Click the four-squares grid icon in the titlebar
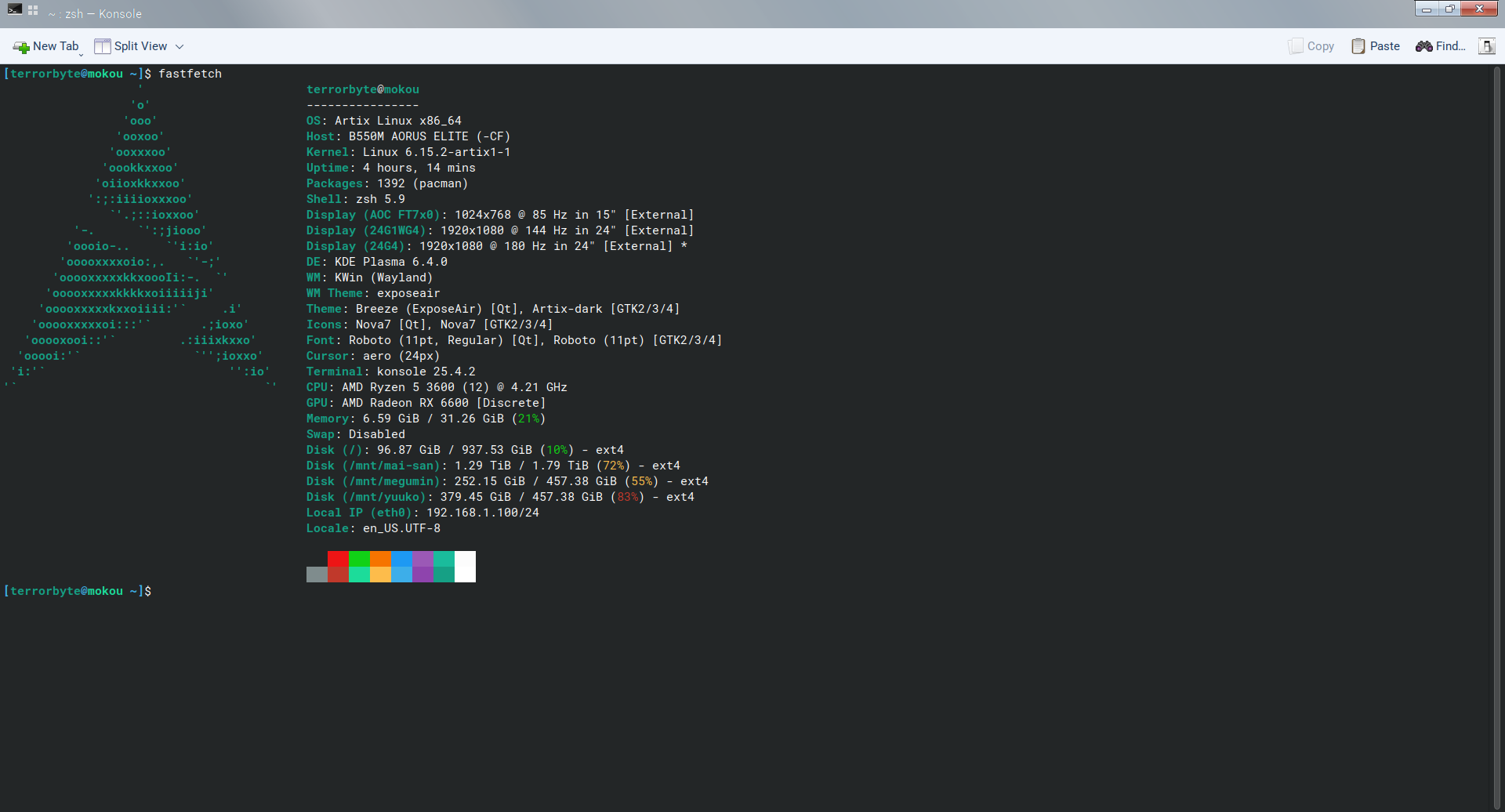Screen dimensions: 1505x812 tap(33, 10)
